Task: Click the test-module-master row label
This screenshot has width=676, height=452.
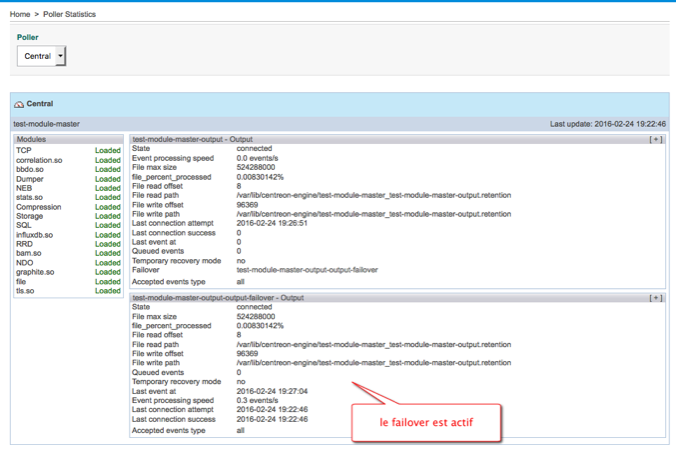Action: pyautogui.click(x=46, y=124)
